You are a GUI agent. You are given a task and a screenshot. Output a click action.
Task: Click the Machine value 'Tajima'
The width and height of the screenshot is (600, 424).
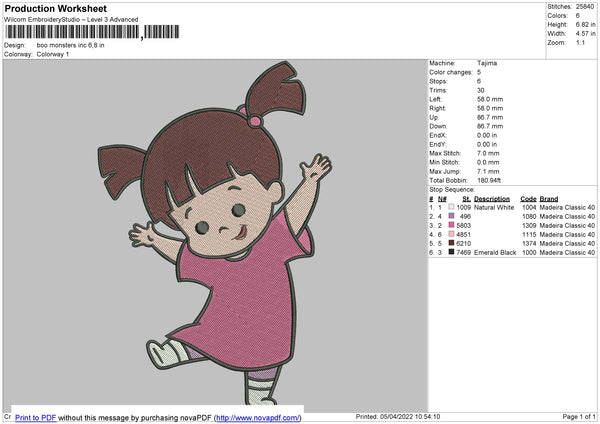click(487, 63)
